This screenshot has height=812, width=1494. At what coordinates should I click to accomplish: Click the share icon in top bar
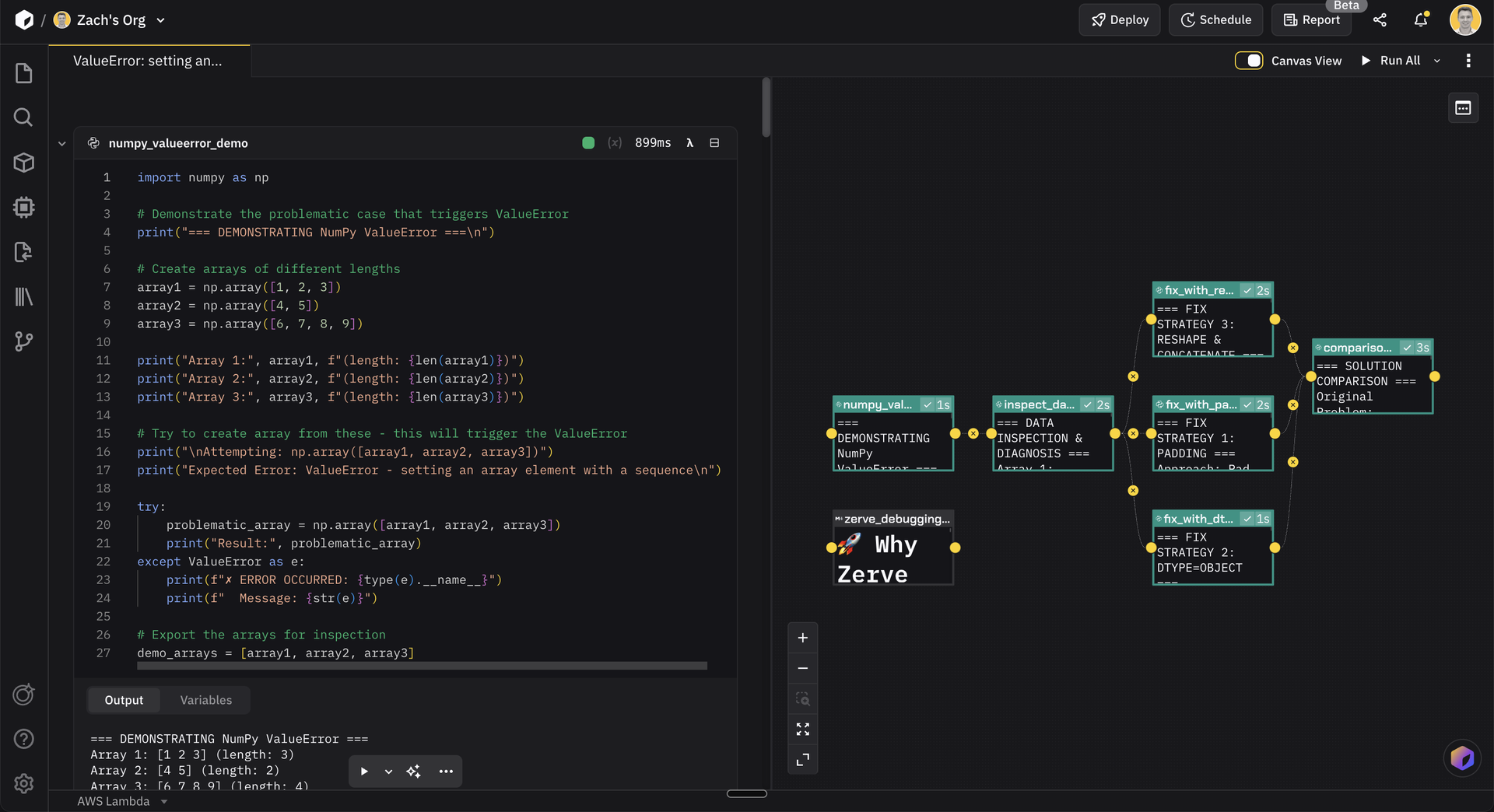[1380, 20]
